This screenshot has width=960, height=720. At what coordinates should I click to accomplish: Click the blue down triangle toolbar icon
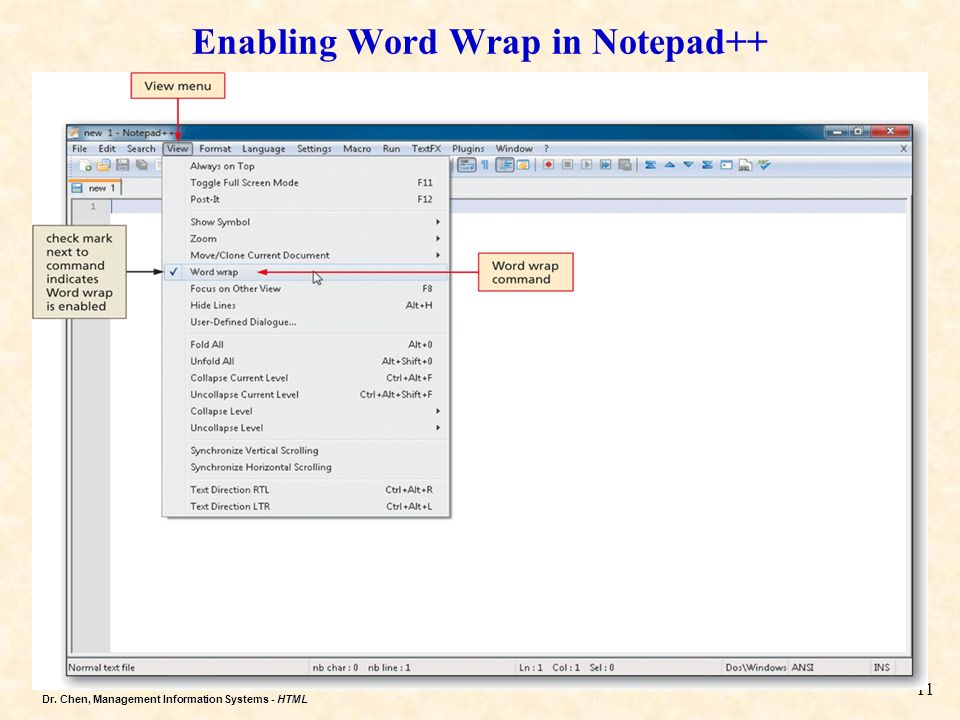[688, 165]
